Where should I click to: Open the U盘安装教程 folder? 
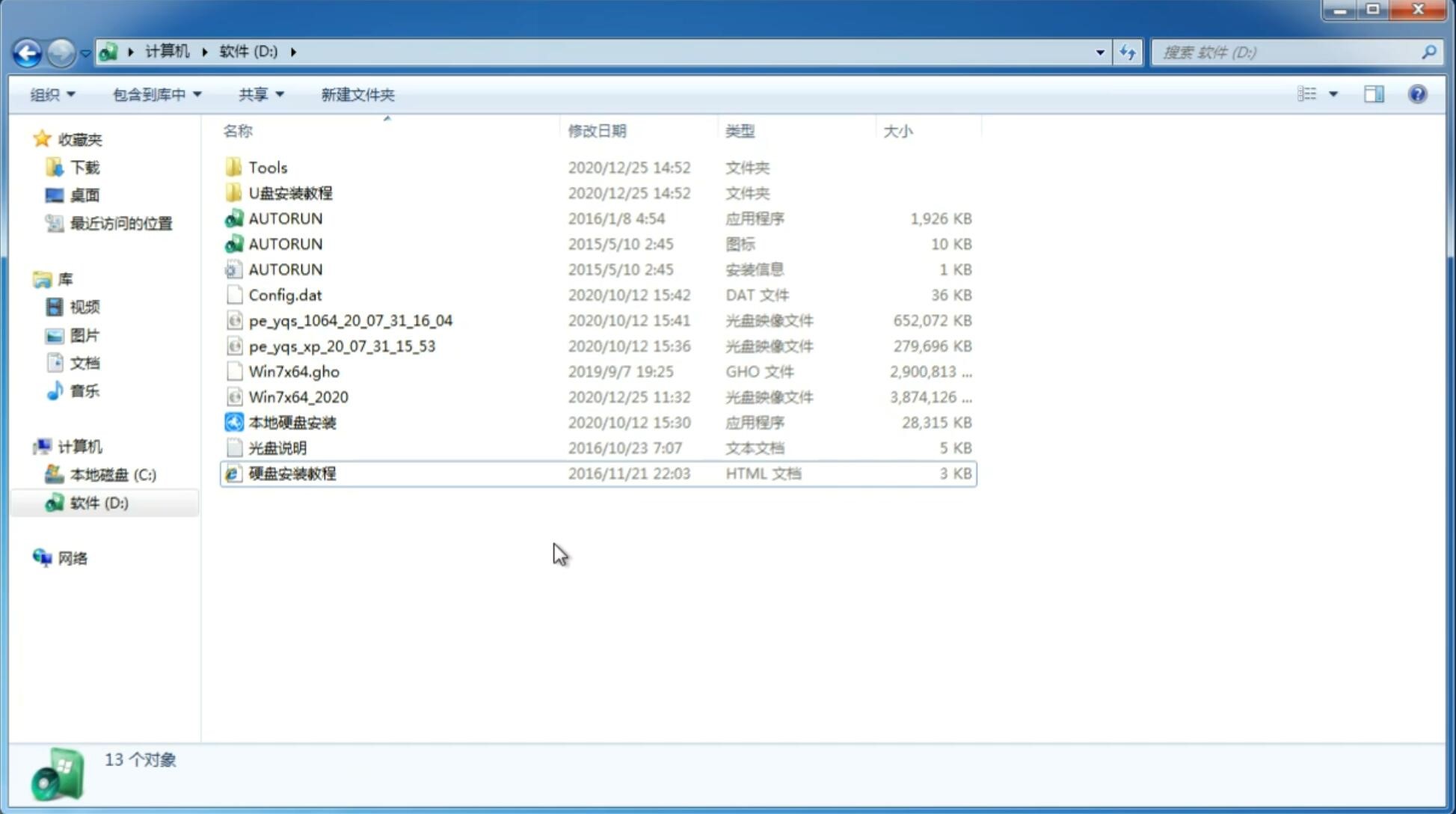click(x=290, y=192)
